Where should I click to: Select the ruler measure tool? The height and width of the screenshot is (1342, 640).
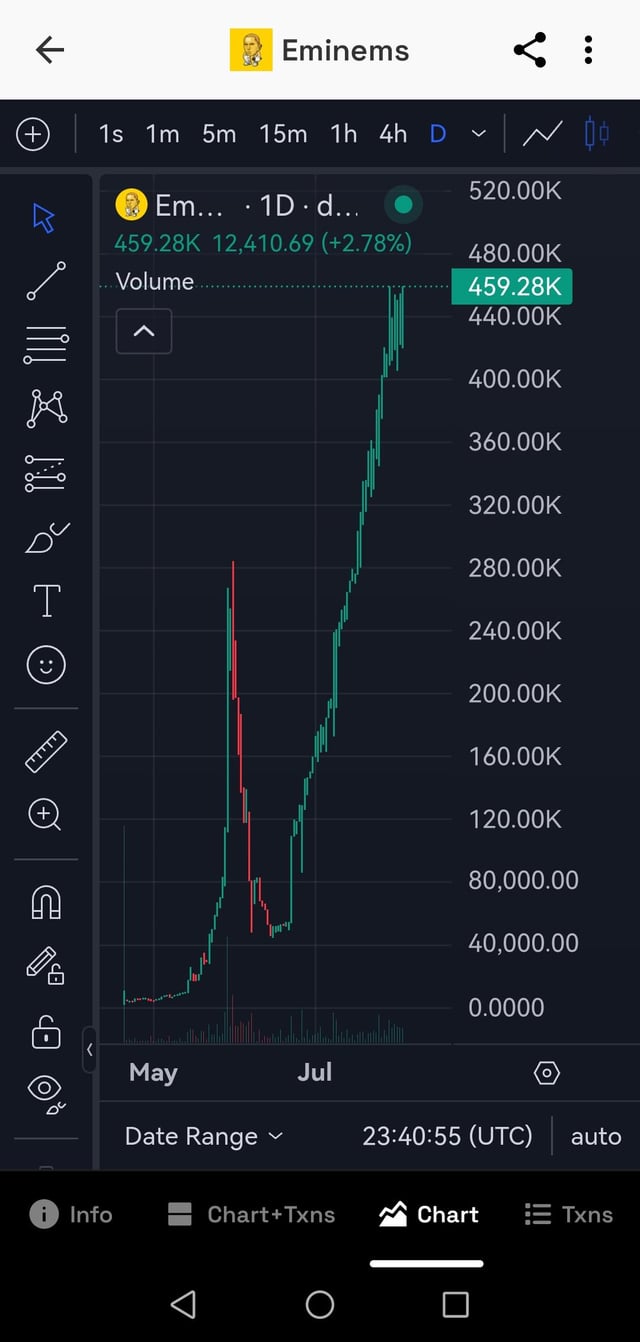coord(46,752)
